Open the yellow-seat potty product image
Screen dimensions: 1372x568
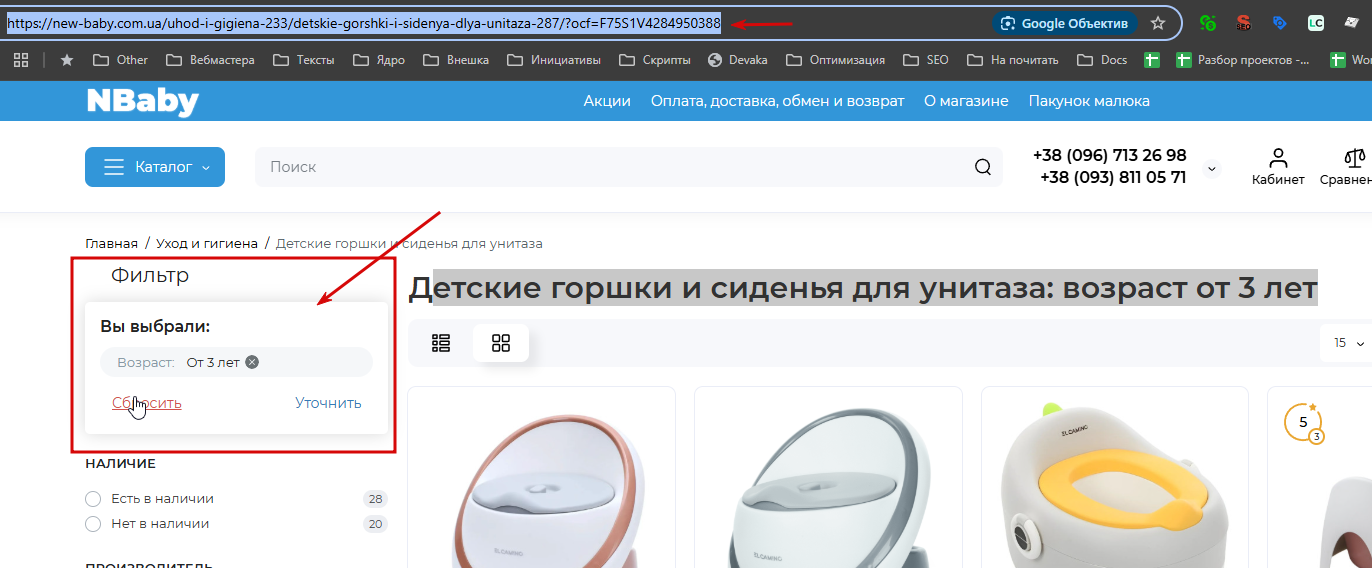point(1115,485)
